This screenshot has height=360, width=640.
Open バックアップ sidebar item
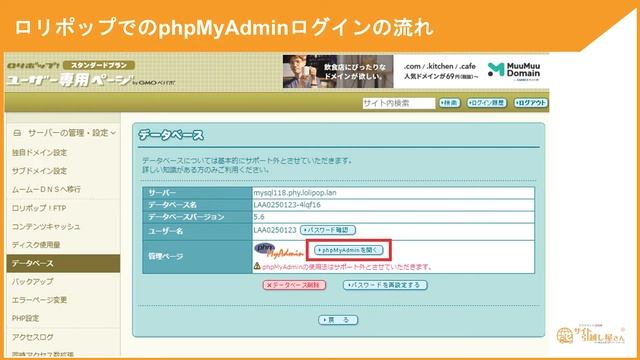point(32,282)
